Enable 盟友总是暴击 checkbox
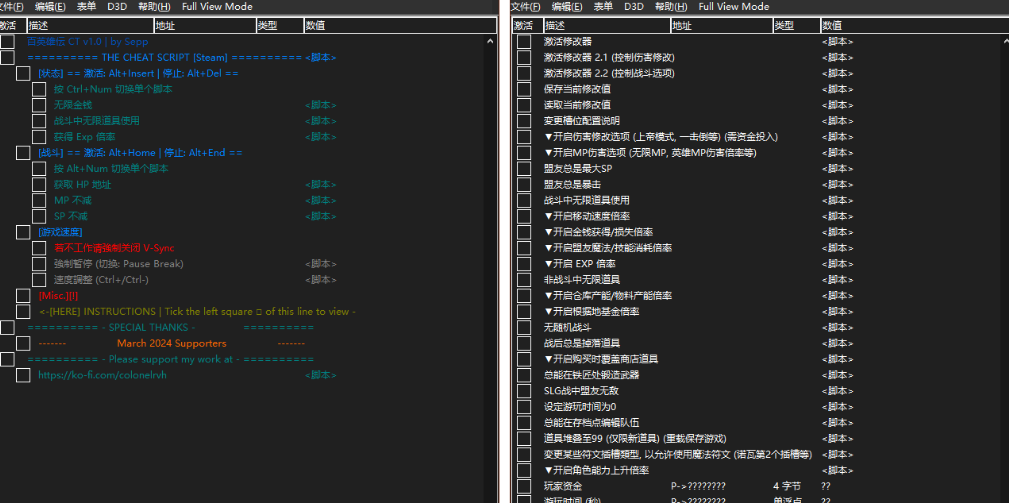 pos(524,184)
